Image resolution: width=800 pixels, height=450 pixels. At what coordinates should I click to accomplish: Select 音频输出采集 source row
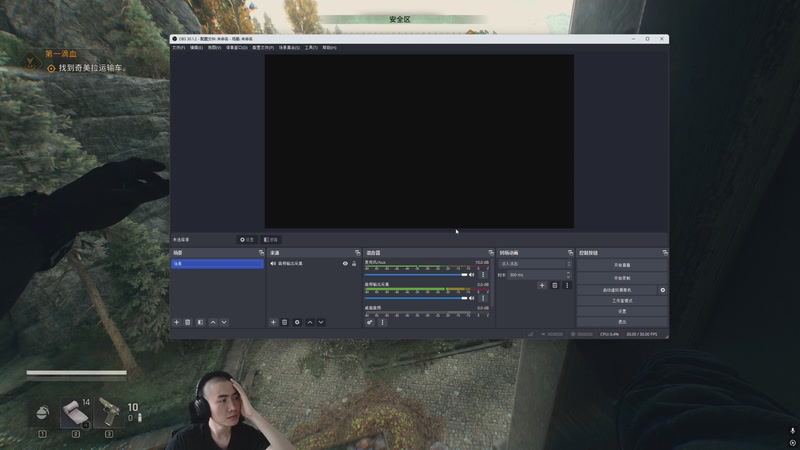pos(313,264)
